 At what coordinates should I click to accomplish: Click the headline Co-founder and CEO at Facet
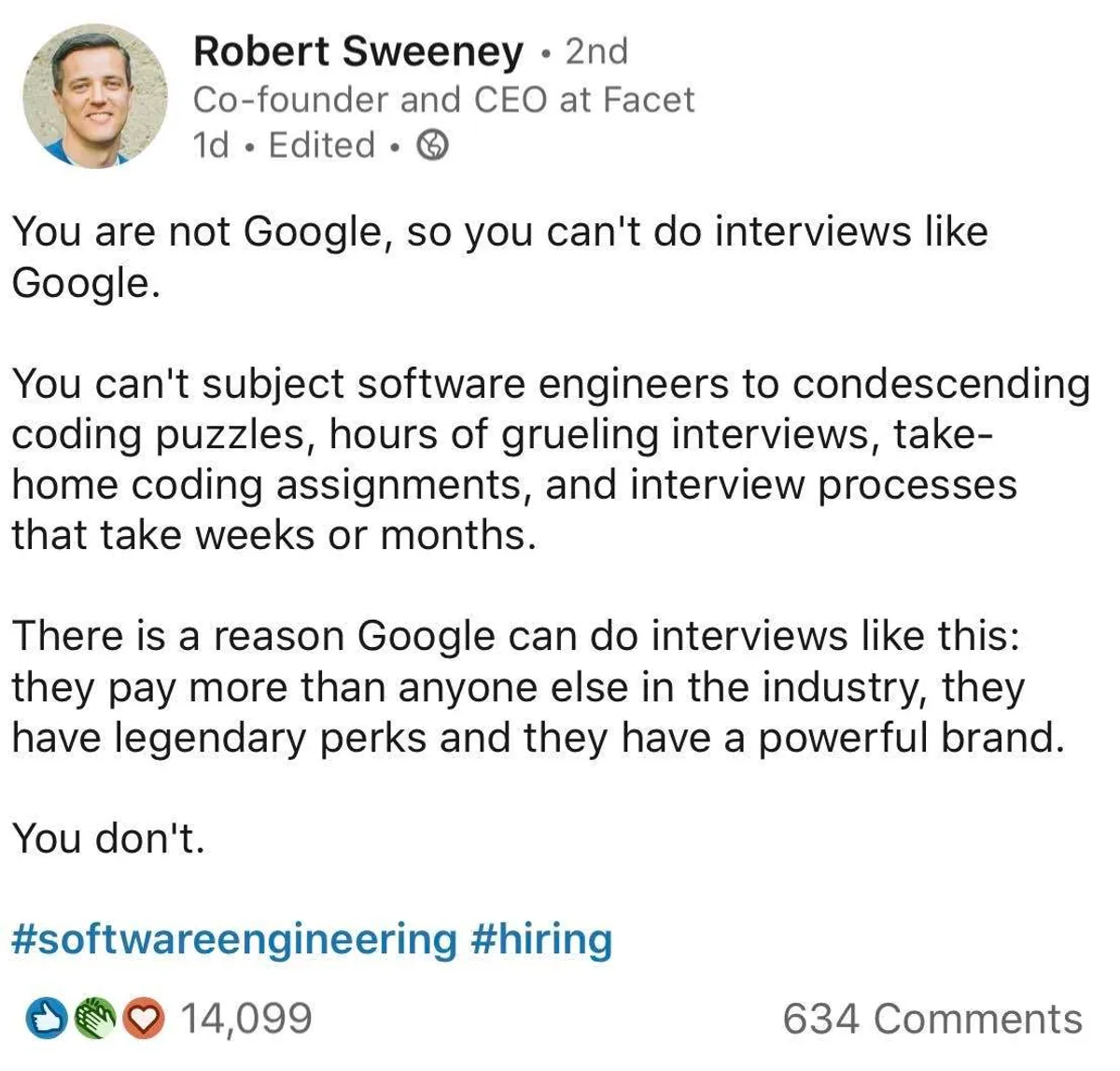click(443, 100)
